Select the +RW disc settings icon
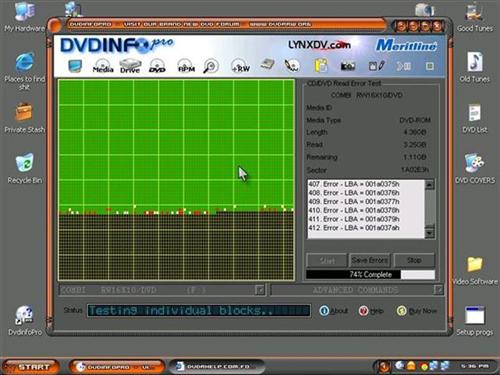This screenshot has width=500, height=375. tap(240, 66)
